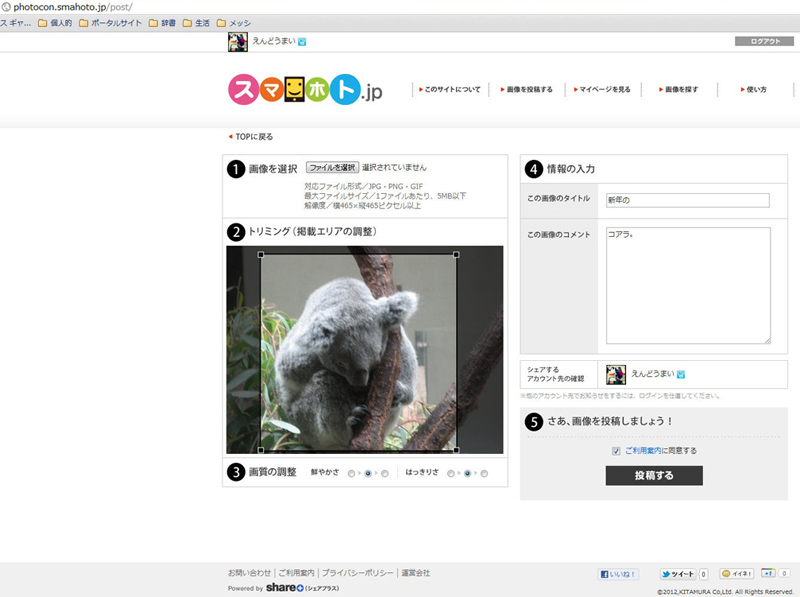Click the ファイルを選択 file button
800x597 pixels.
click(x=332, y=168)
